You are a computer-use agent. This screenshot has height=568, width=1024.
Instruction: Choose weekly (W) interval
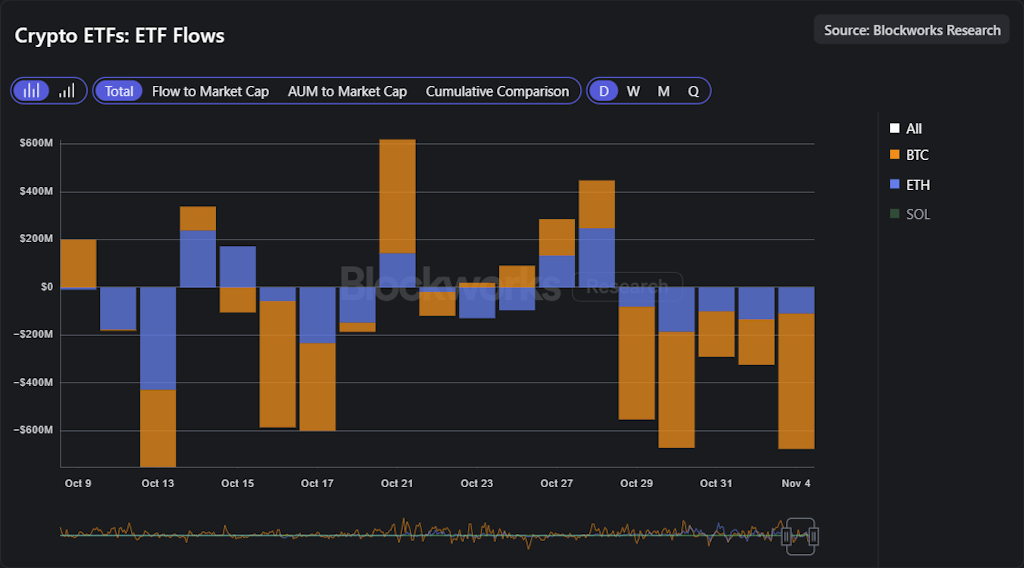(x=633, y=91)
